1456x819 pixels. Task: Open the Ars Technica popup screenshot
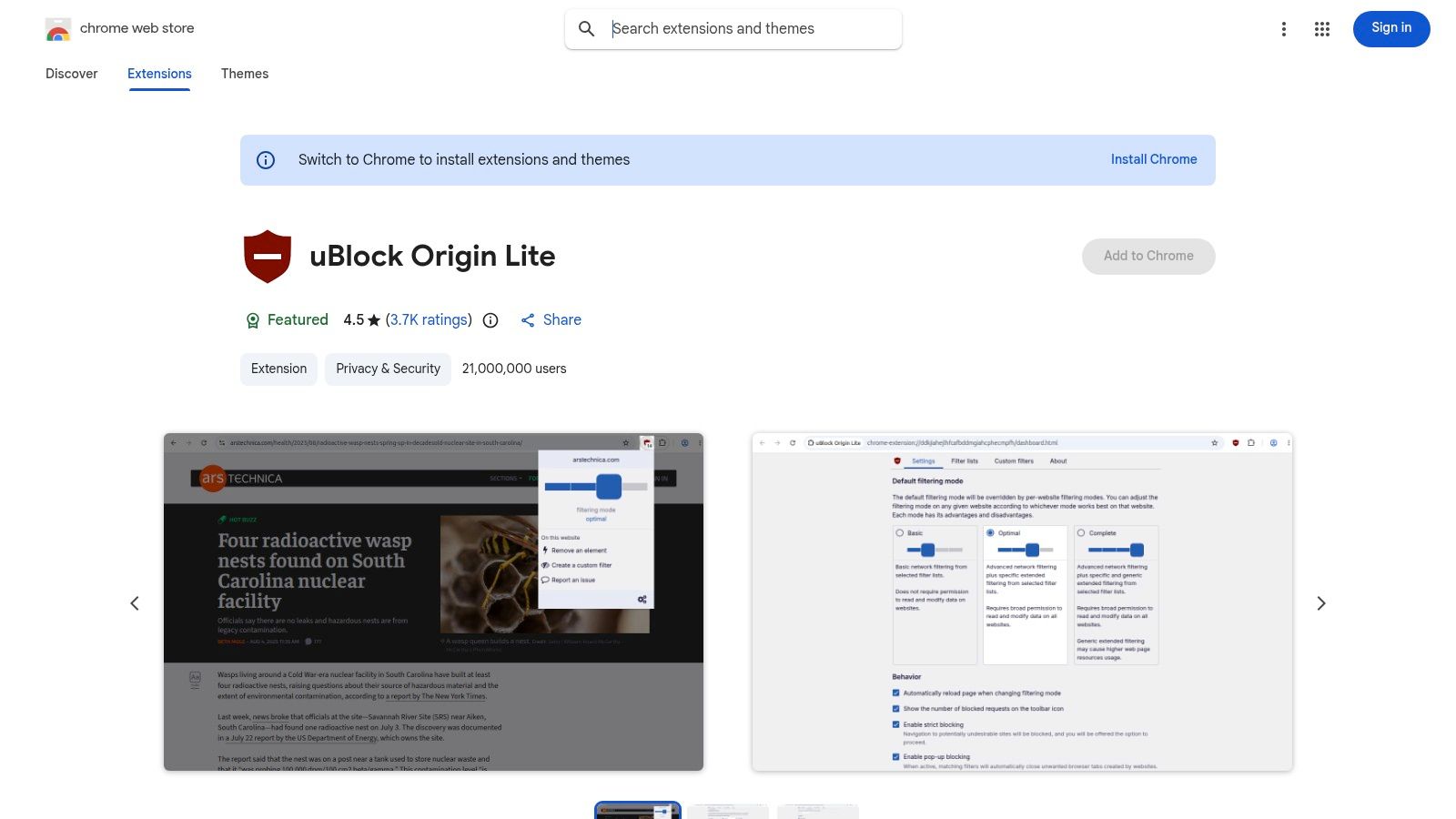click(433, 602)
